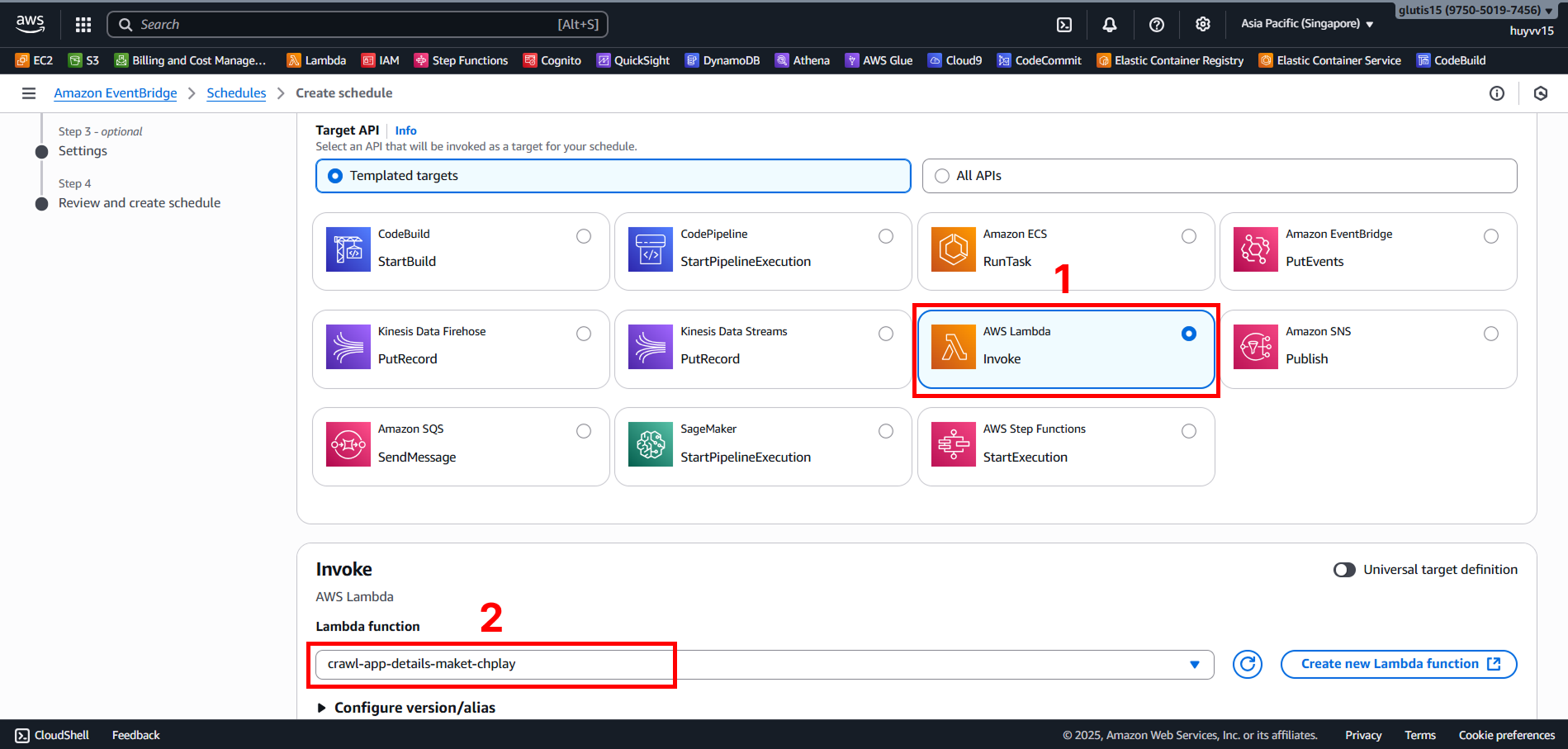This screenshot has width=1568, height=749.
Task: Open the settings gear in header
Action: pos(1202,25)
